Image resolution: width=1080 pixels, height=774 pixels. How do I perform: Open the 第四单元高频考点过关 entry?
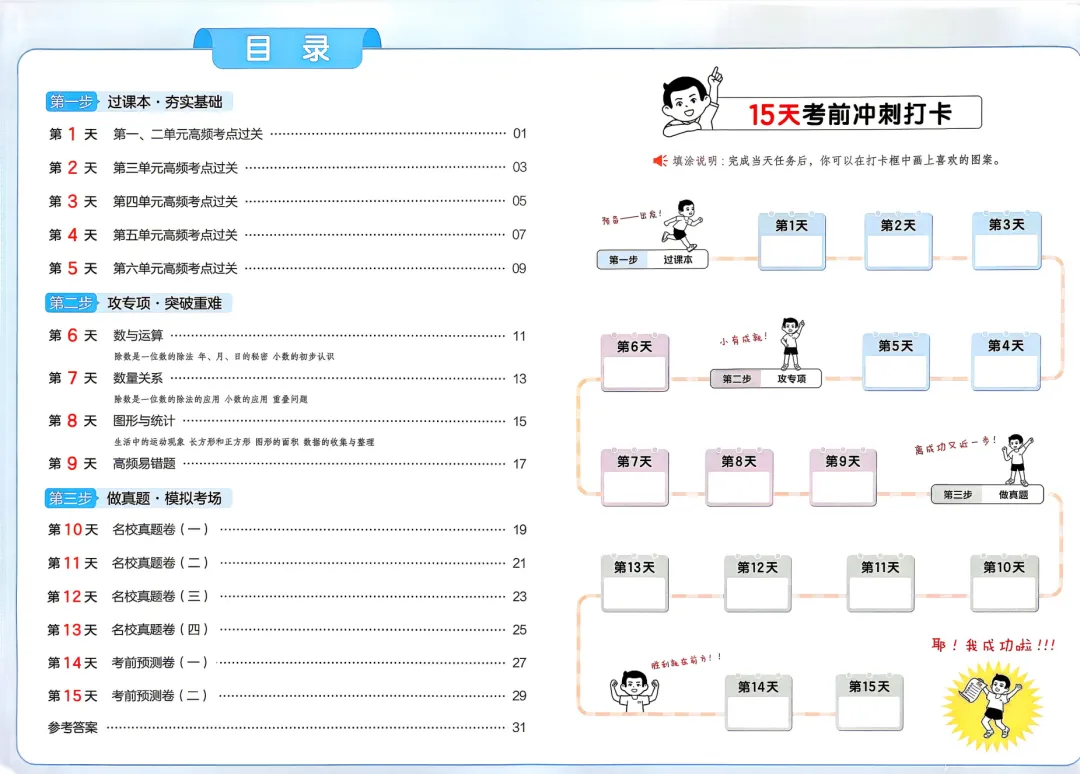click(x=287, y=201)
